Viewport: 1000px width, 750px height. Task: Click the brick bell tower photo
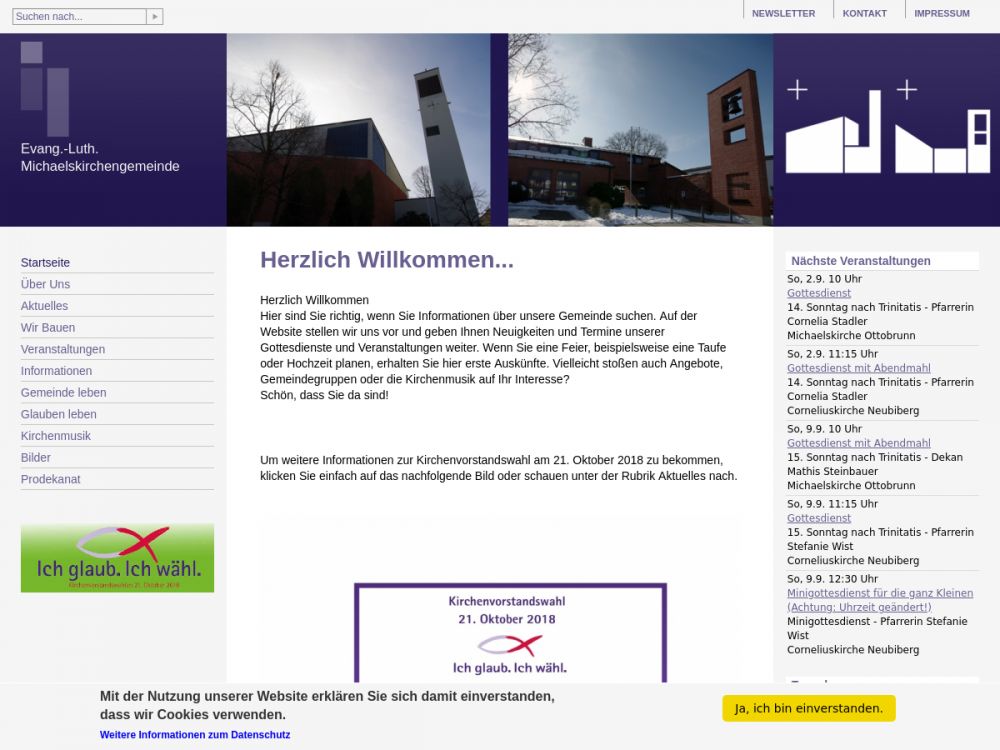pyautogui.click(x=640, y=130)
